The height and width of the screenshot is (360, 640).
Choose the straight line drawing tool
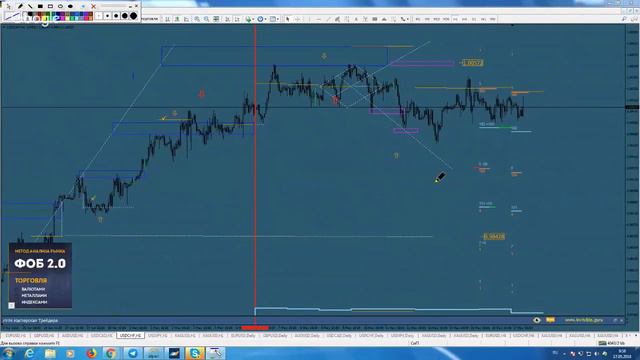click(x=30, y=6)
